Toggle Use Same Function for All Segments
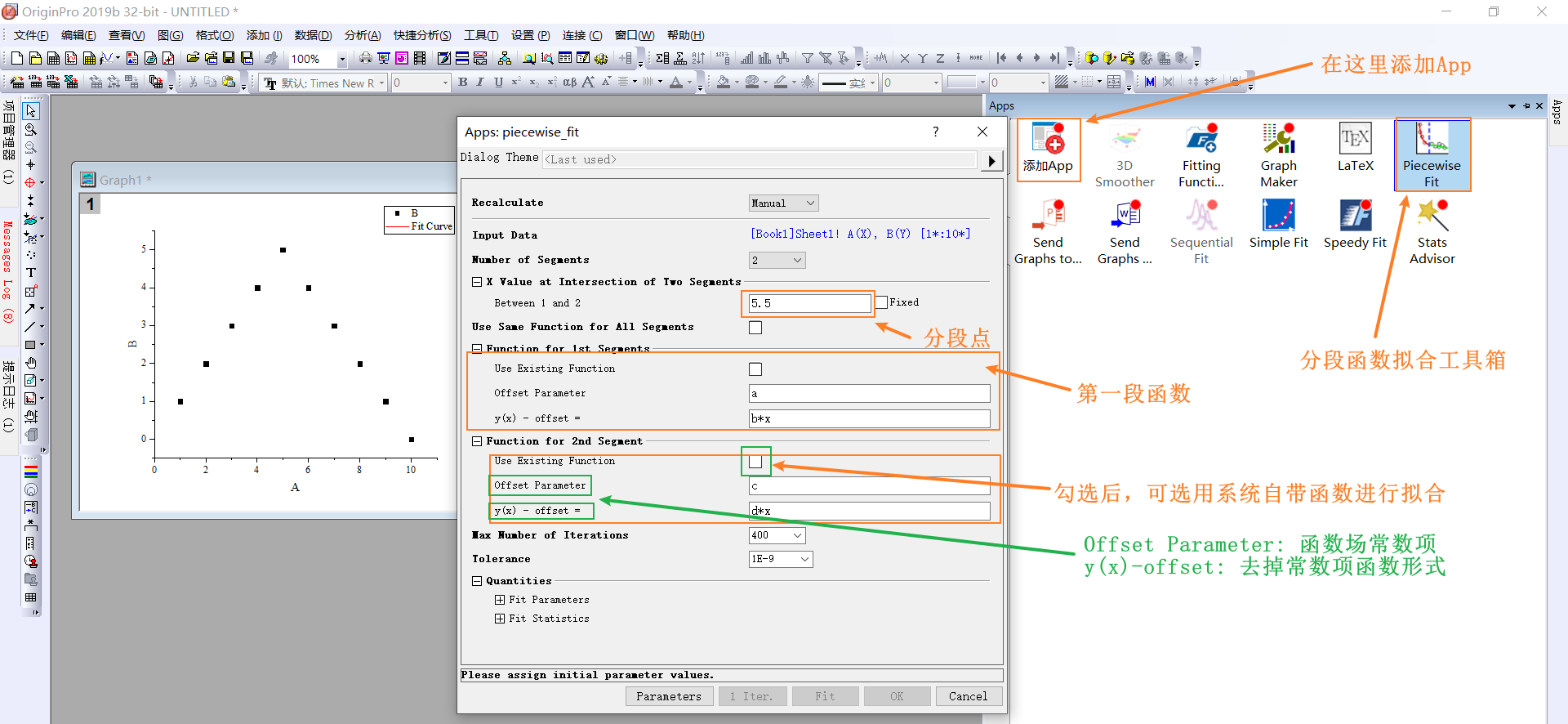 [x=755, y=328]
